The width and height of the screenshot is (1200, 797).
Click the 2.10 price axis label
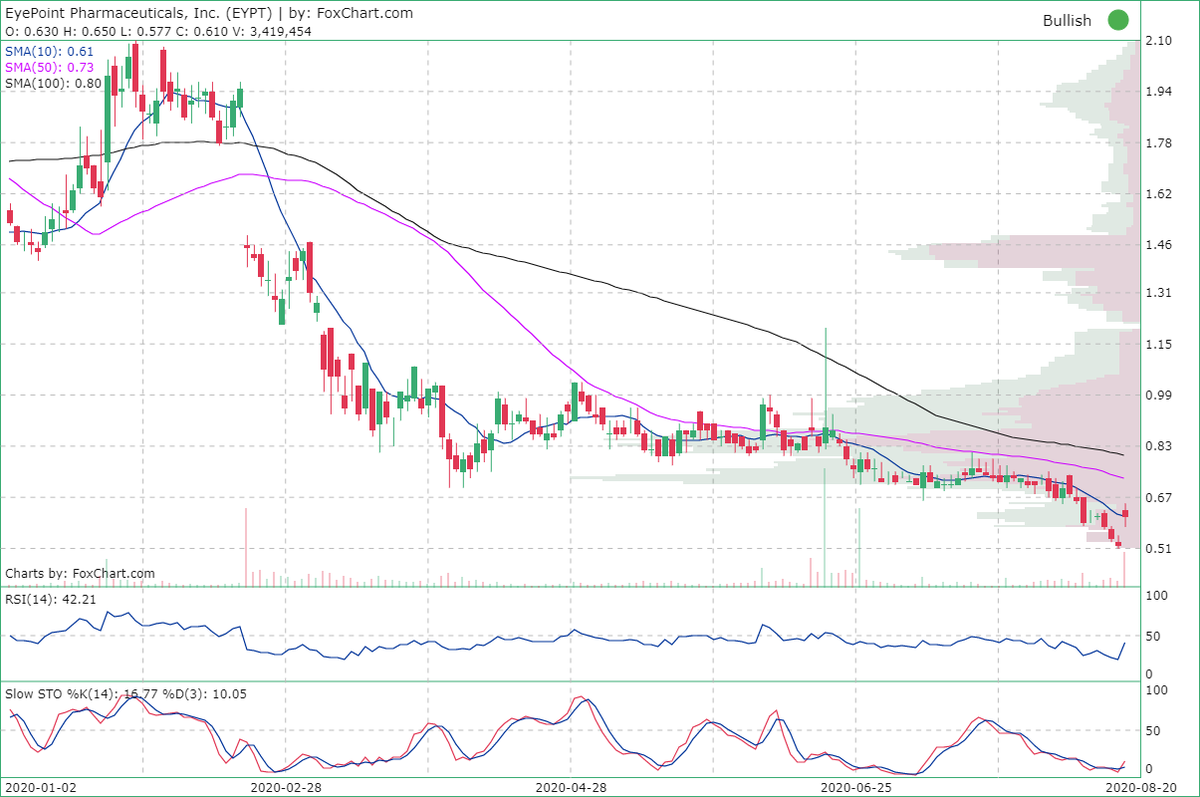pos(1160,41)
